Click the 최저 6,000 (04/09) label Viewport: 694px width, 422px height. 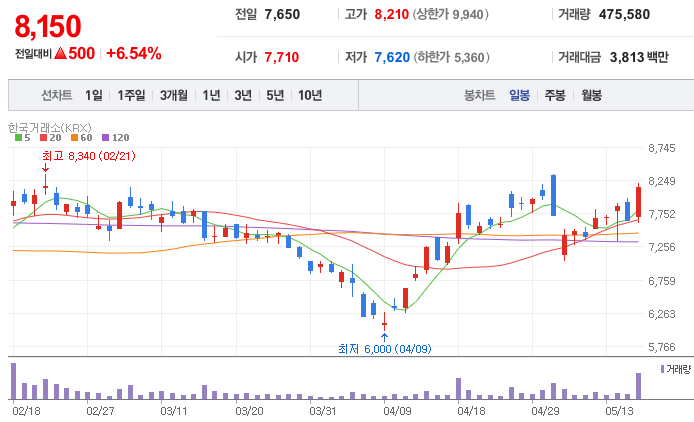click(x=385, y=349)
